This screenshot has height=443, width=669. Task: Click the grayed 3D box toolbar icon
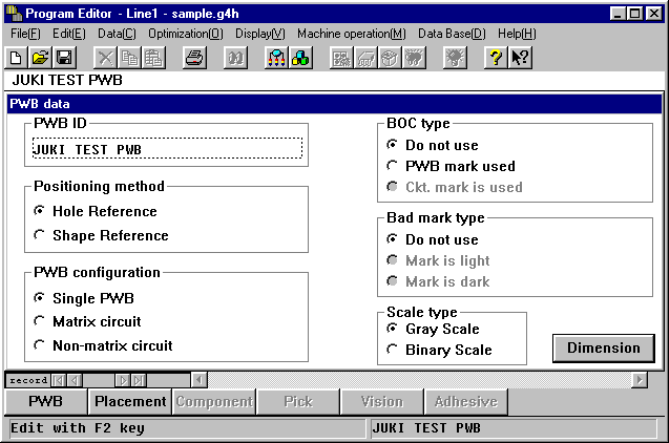pos(390,58)
